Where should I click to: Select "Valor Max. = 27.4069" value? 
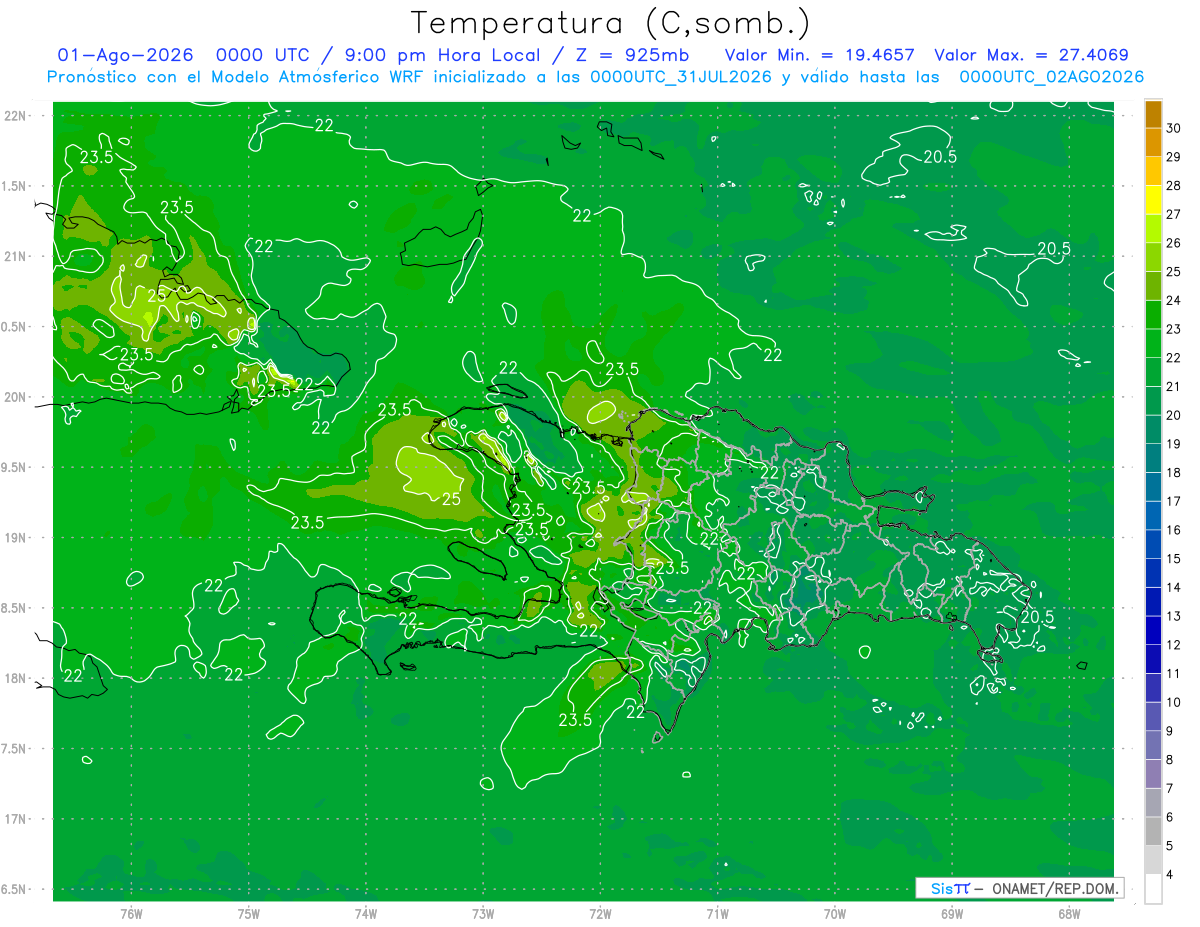[1031, 56]
